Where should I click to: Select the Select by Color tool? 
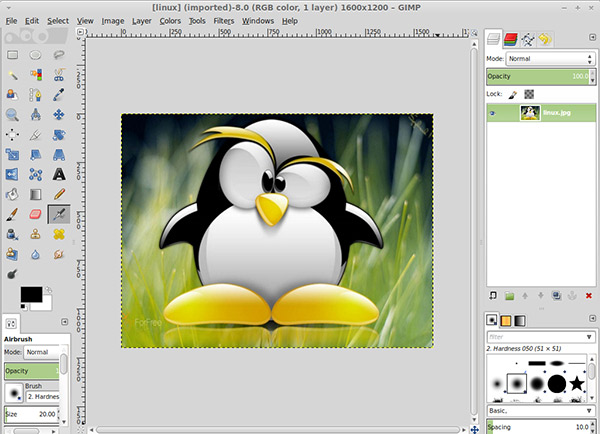point(36,75)
